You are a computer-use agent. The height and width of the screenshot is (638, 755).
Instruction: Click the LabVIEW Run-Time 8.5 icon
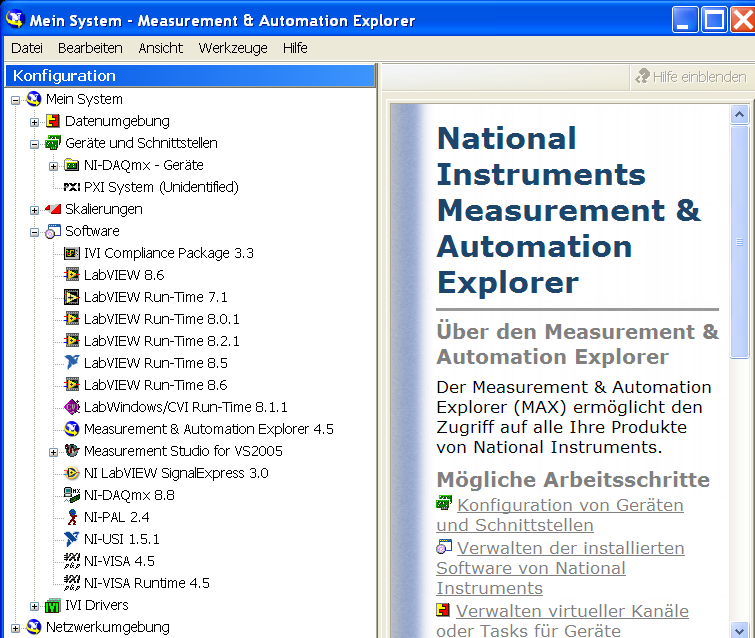pyautogui.click(x=72, y=363)
